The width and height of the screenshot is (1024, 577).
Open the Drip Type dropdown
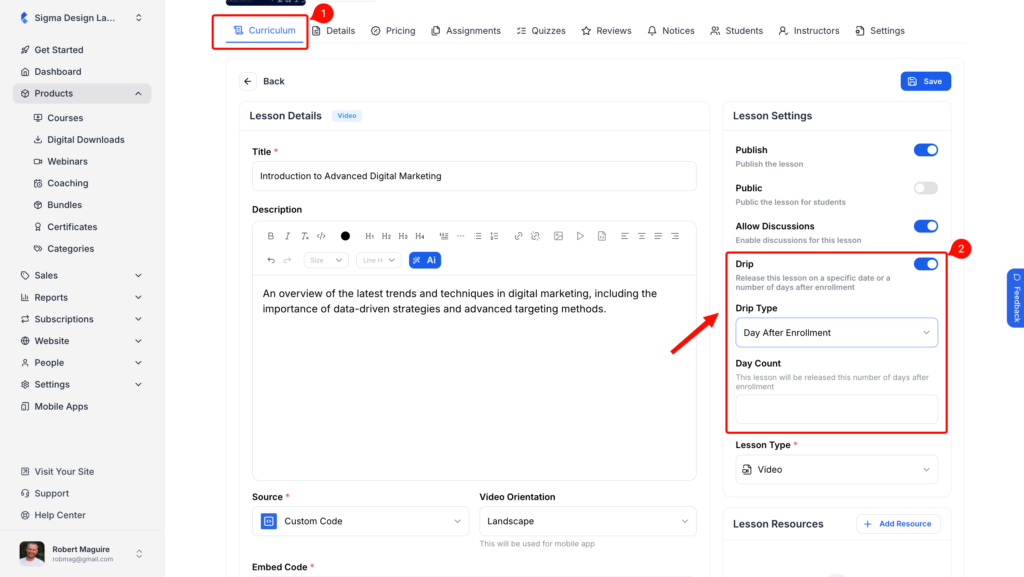point(837,332)
